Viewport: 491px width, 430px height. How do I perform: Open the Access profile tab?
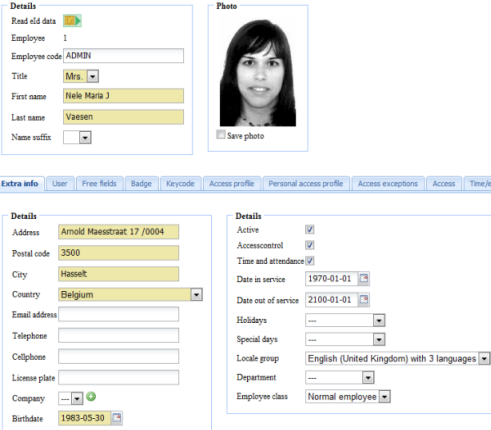[x=232, y=184]
